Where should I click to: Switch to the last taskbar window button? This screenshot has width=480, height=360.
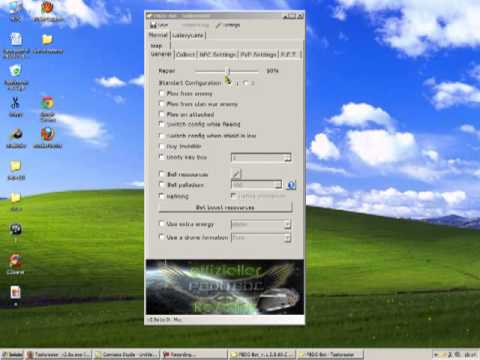click(x=330, y=355)
